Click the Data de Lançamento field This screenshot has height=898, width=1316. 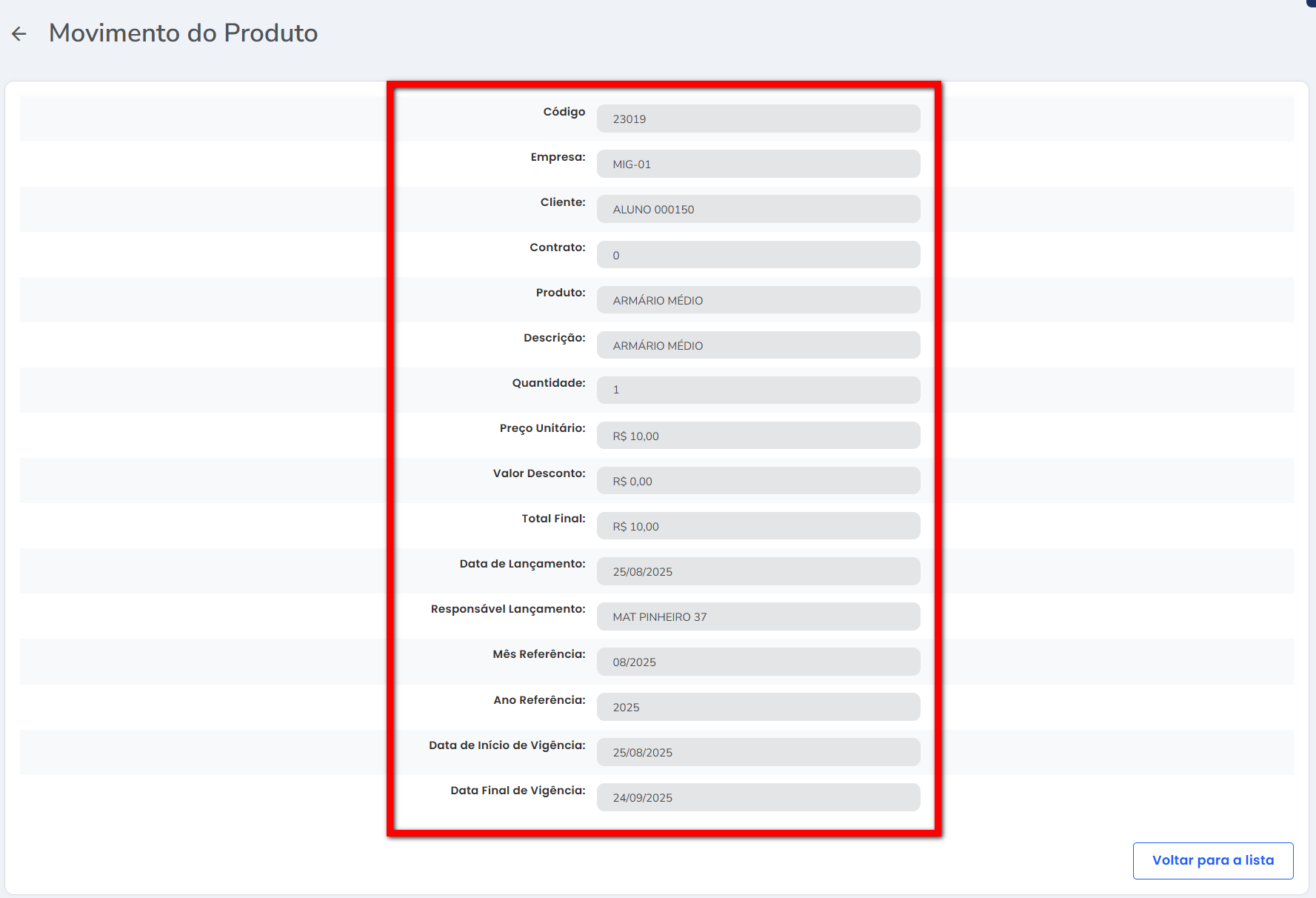(x=758, y=571)
